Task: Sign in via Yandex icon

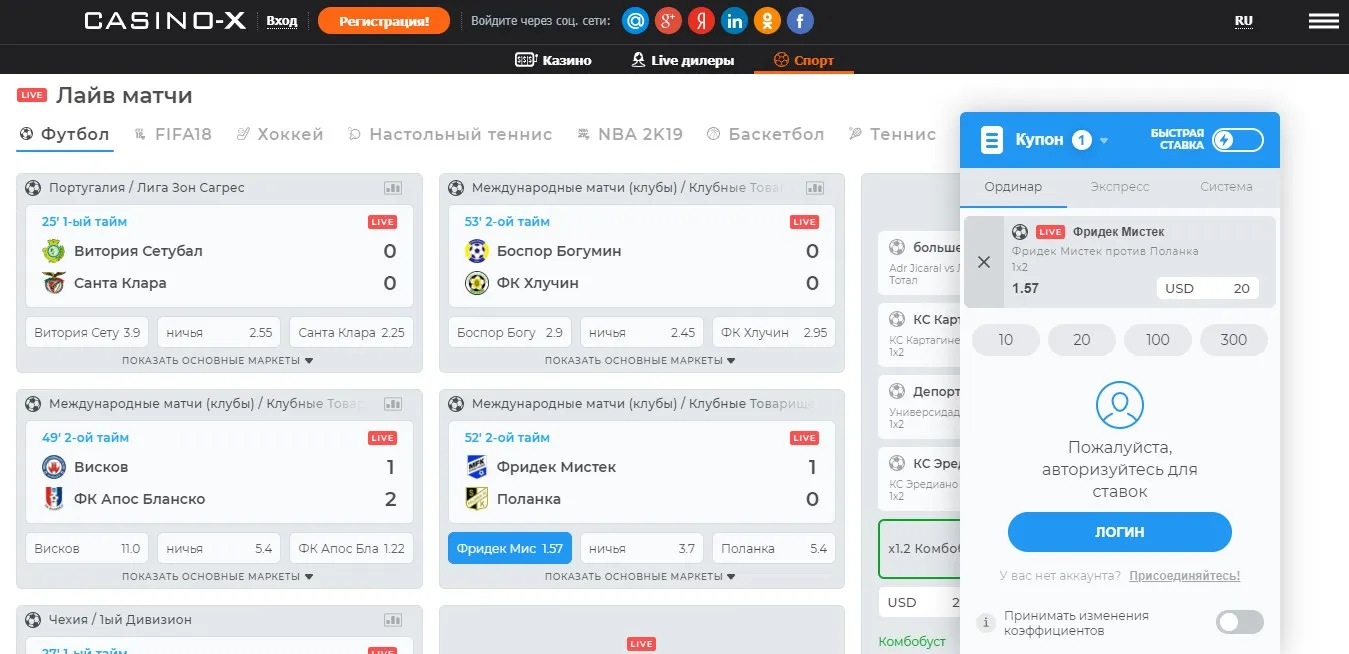Action: coord(701,20)
